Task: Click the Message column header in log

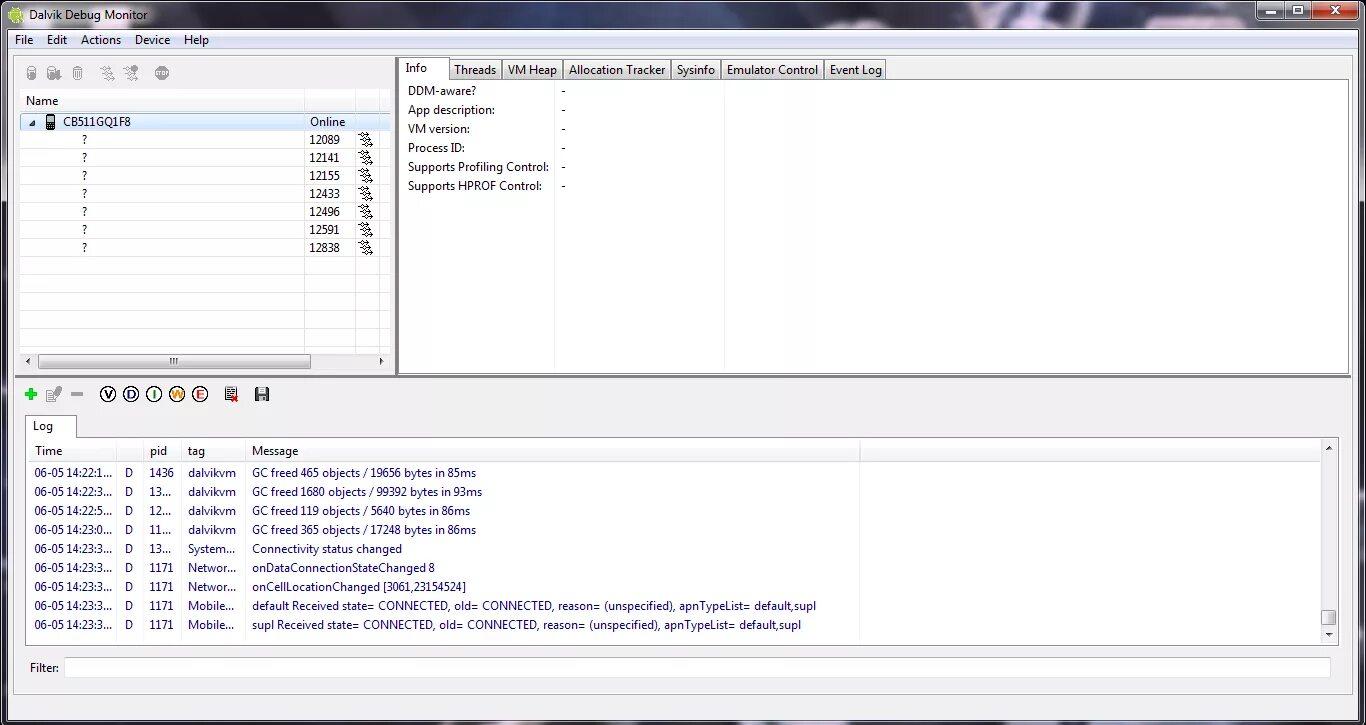Action: point(553,451)
